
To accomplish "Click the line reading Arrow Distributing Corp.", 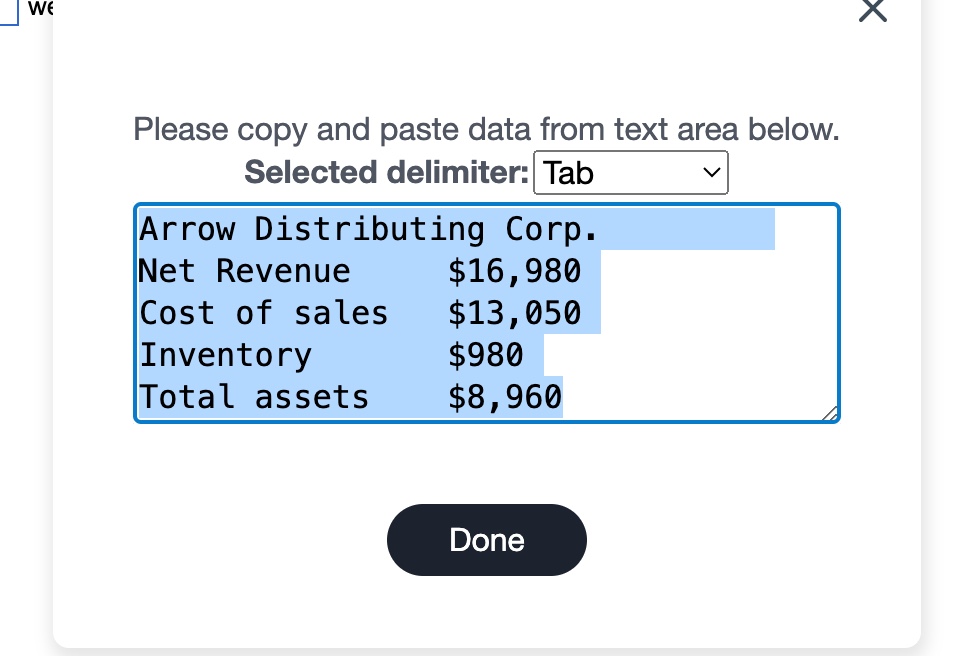I will pyautogui.click(x=368, y=229).
